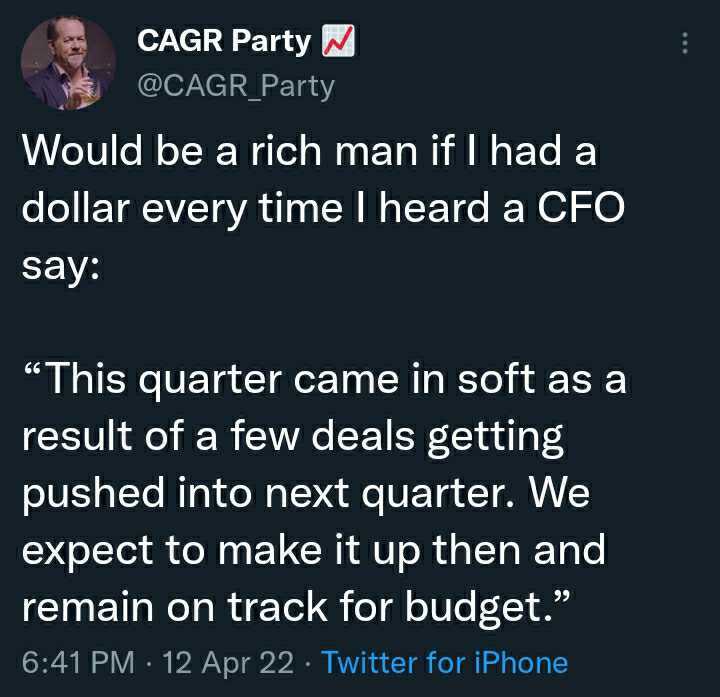Click the word "expect" in the tweet

86,550
